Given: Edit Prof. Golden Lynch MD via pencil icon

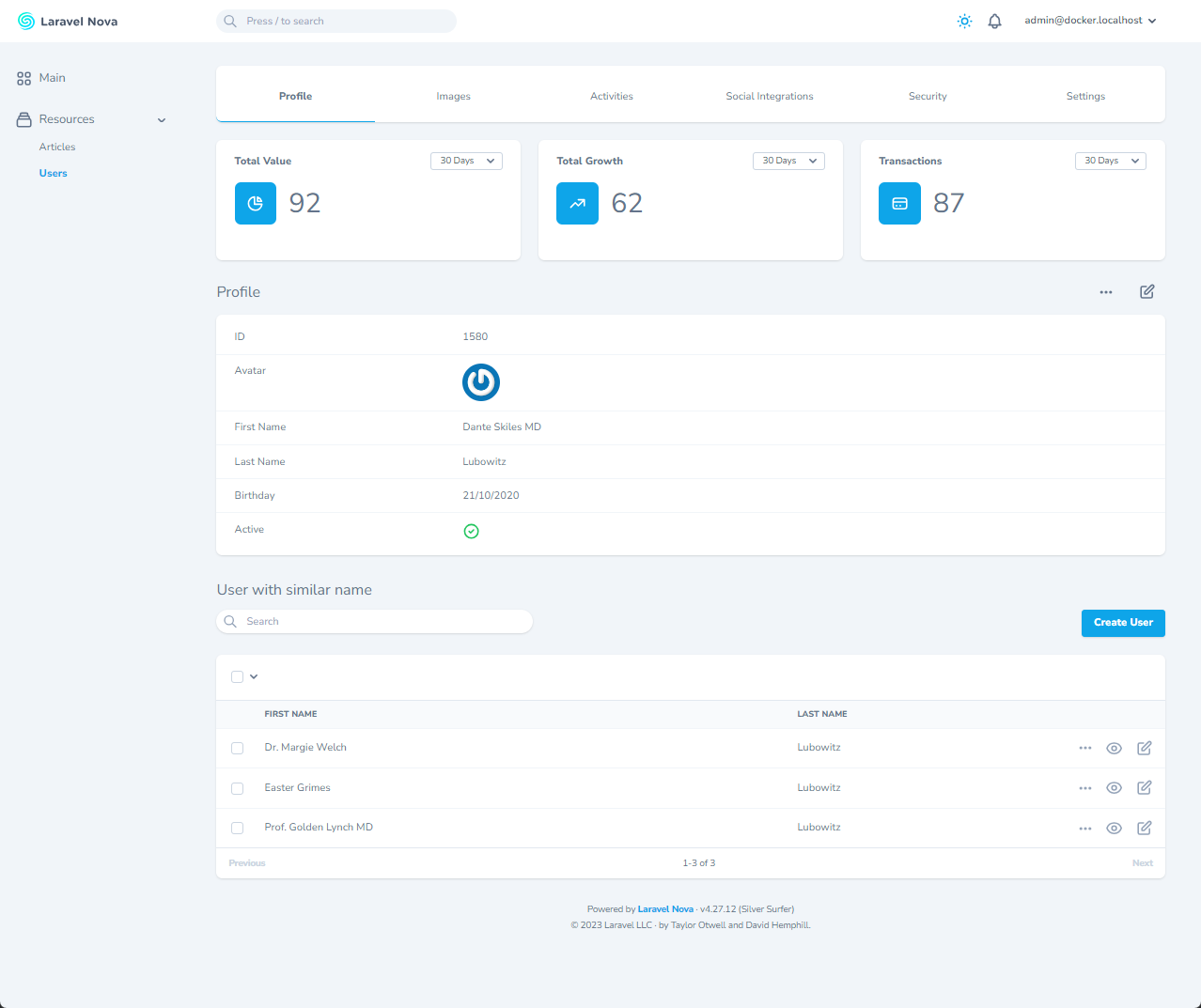Looking at the screenshot, I should (x=1144, y=828).
